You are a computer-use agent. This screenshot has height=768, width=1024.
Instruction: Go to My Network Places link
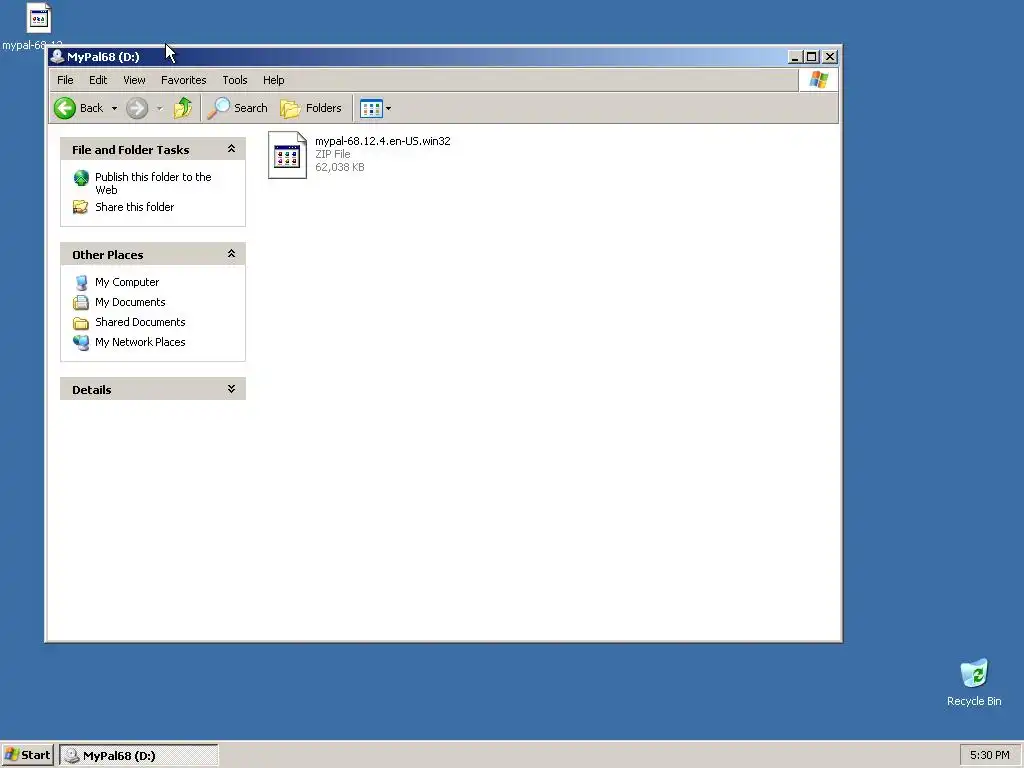(140, 342)
